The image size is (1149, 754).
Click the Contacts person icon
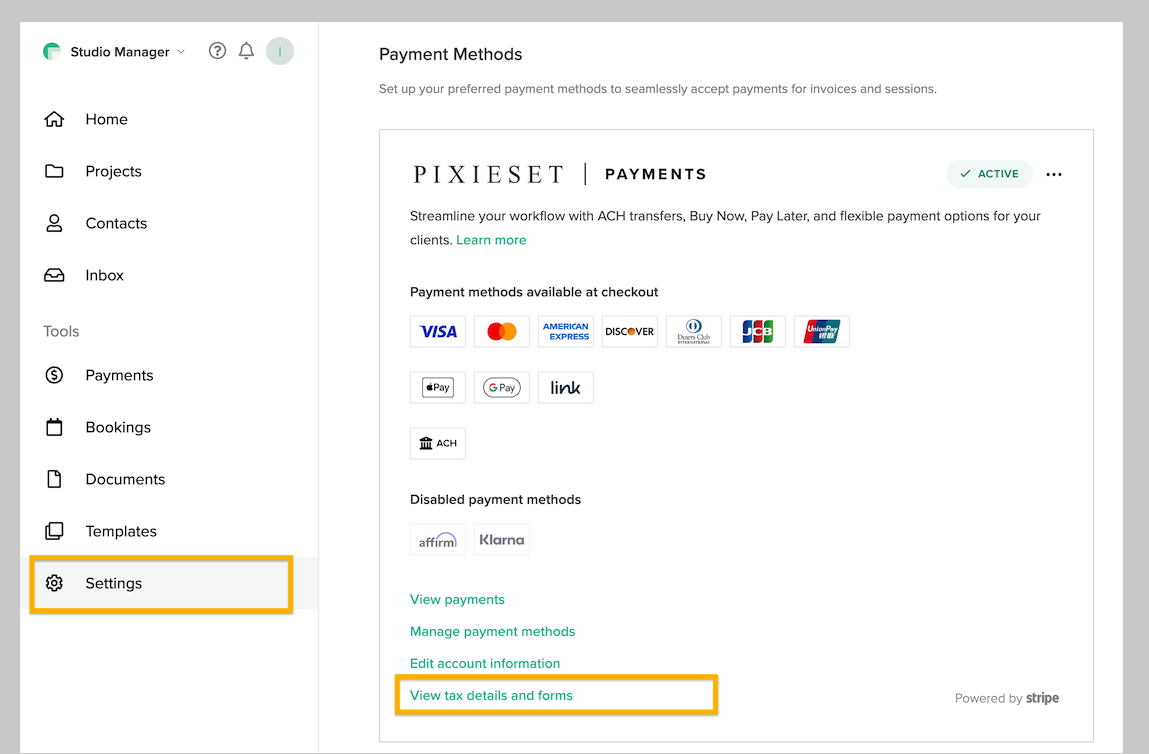[x=54, y=223]
